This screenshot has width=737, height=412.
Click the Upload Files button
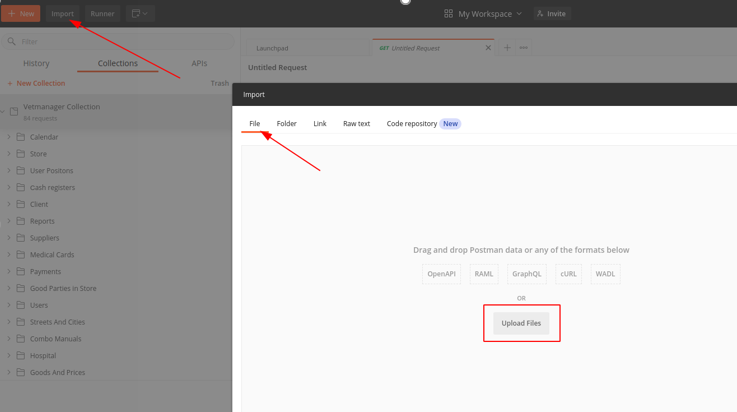click(521, 323)
